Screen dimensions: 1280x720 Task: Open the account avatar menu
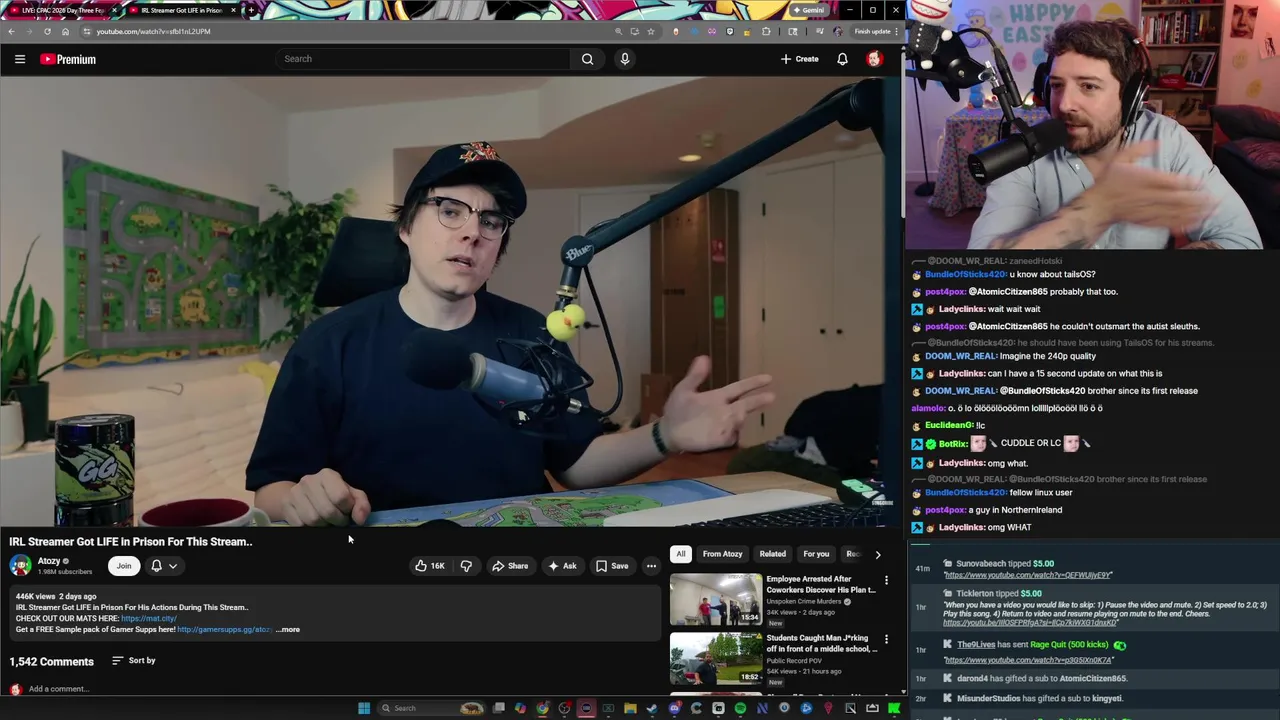coord(874,59)
